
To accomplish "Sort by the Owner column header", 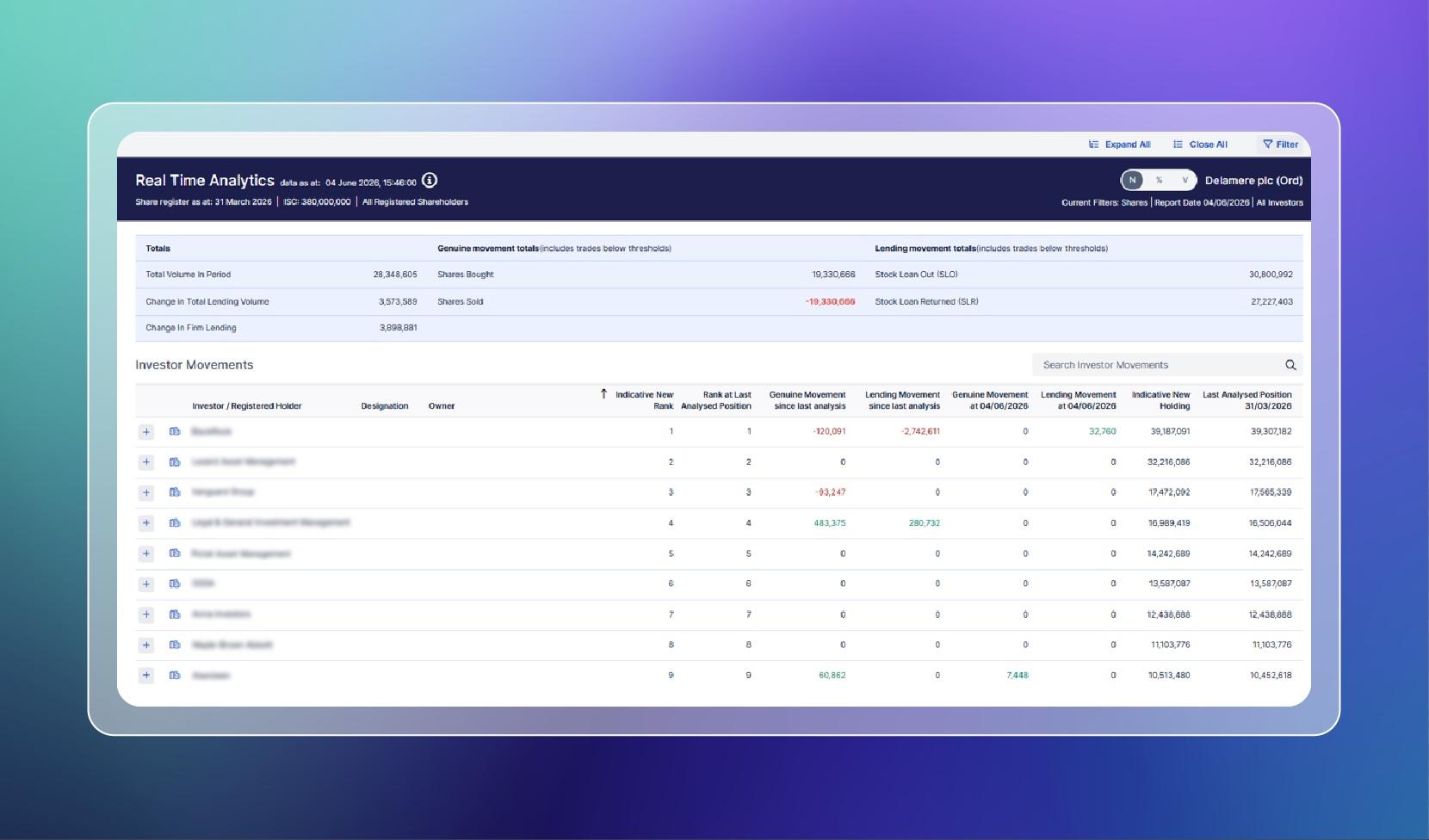I will coord(442,406).
